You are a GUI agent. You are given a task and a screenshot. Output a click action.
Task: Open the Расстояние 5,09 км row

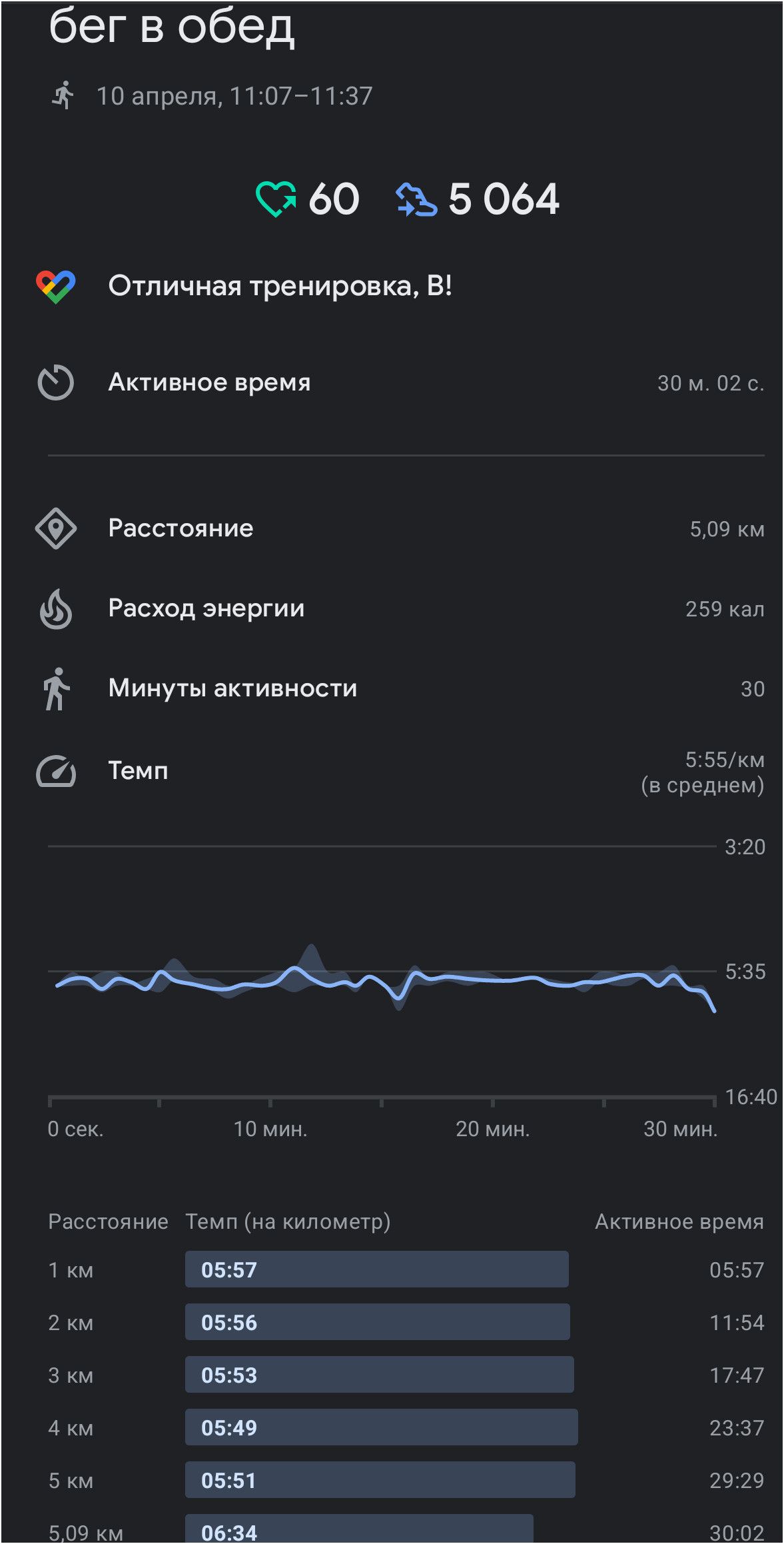400,528
